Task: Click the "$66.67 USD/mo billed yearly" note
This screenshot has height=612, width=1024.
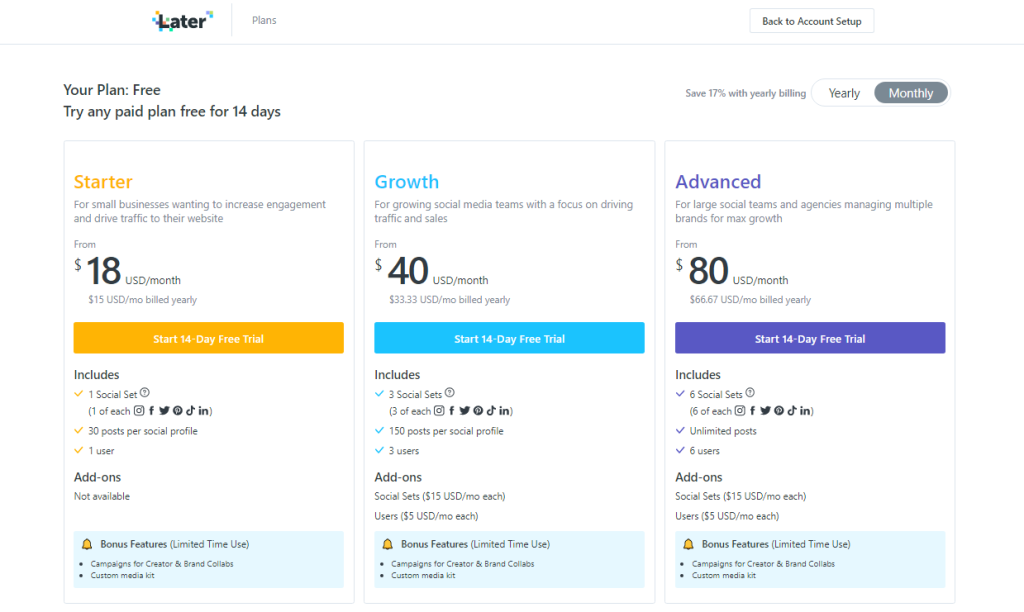Action: pyautogui.click(x=750, y=300)
